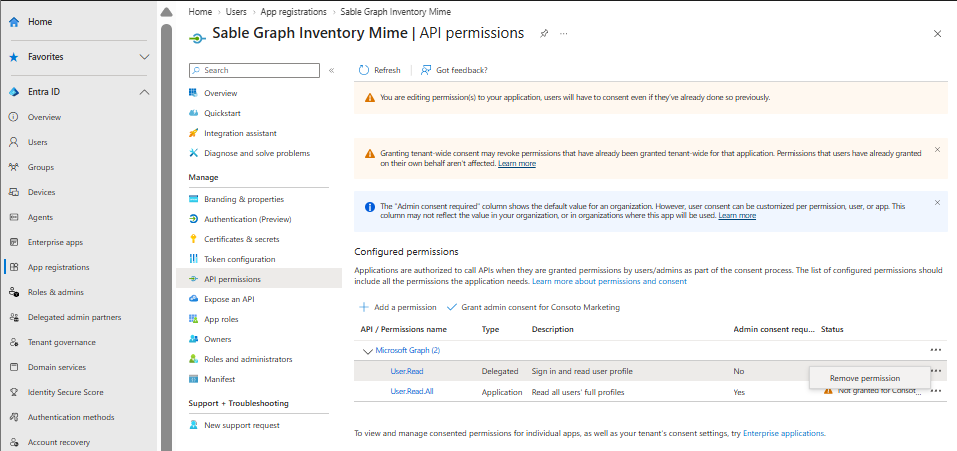The image size is (957, 451).
Task: Open Manifest
Action: [220, 380]
